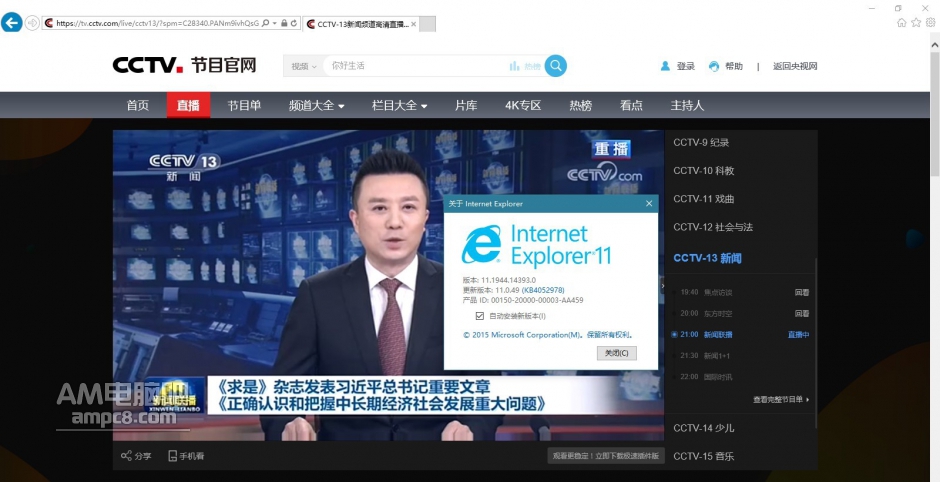Click the 你好生活 search input field
Viewport: 940px width, 482px height.
415,66
